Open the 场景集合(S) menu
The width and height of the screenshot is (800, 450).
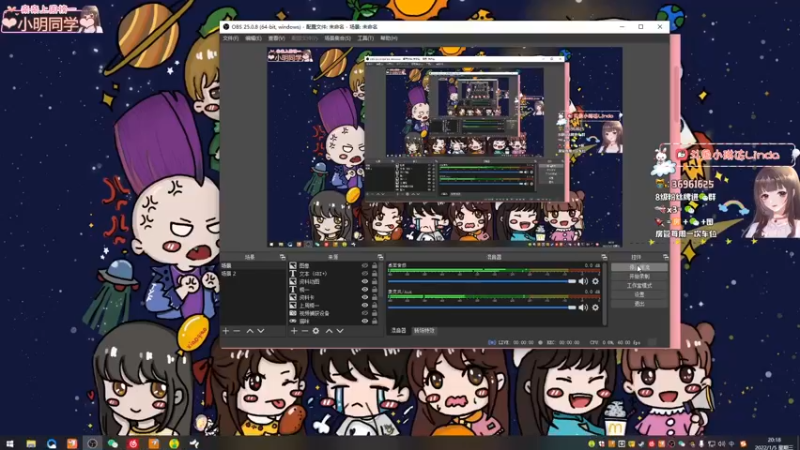point(337,38)
